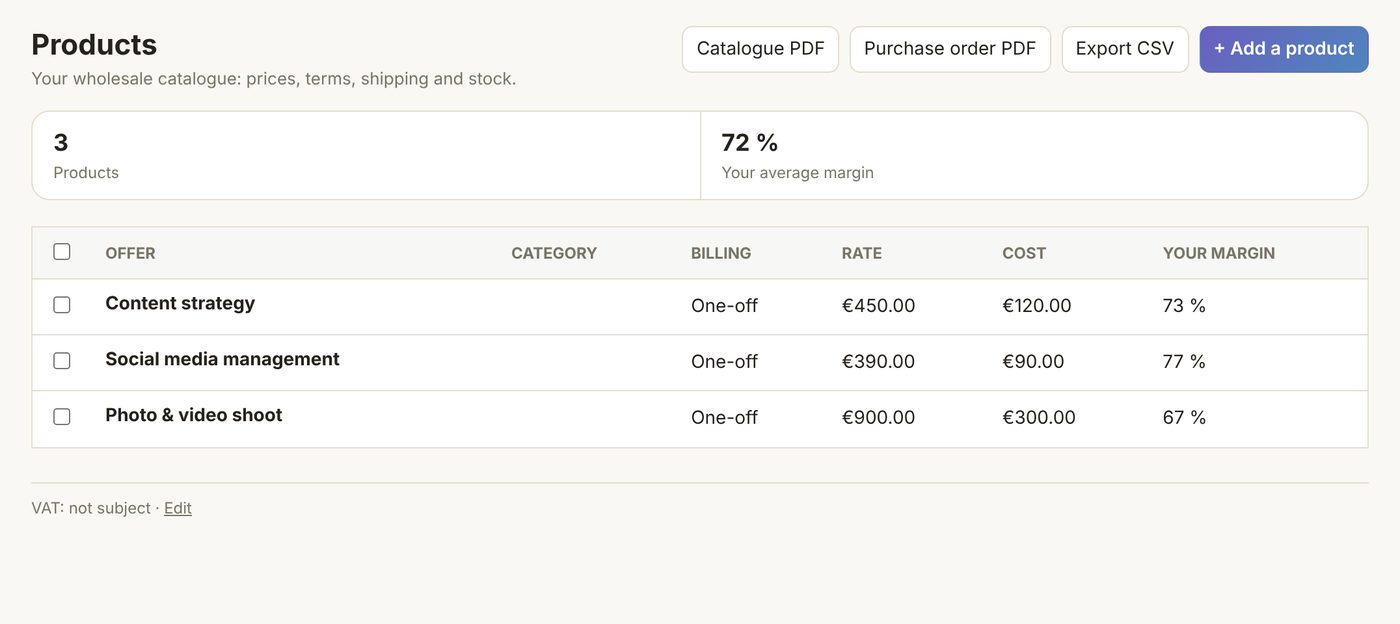The image size is (1400, 624).
Task: Select the Content strategy row checkbox
Action: tap(62, 305)
